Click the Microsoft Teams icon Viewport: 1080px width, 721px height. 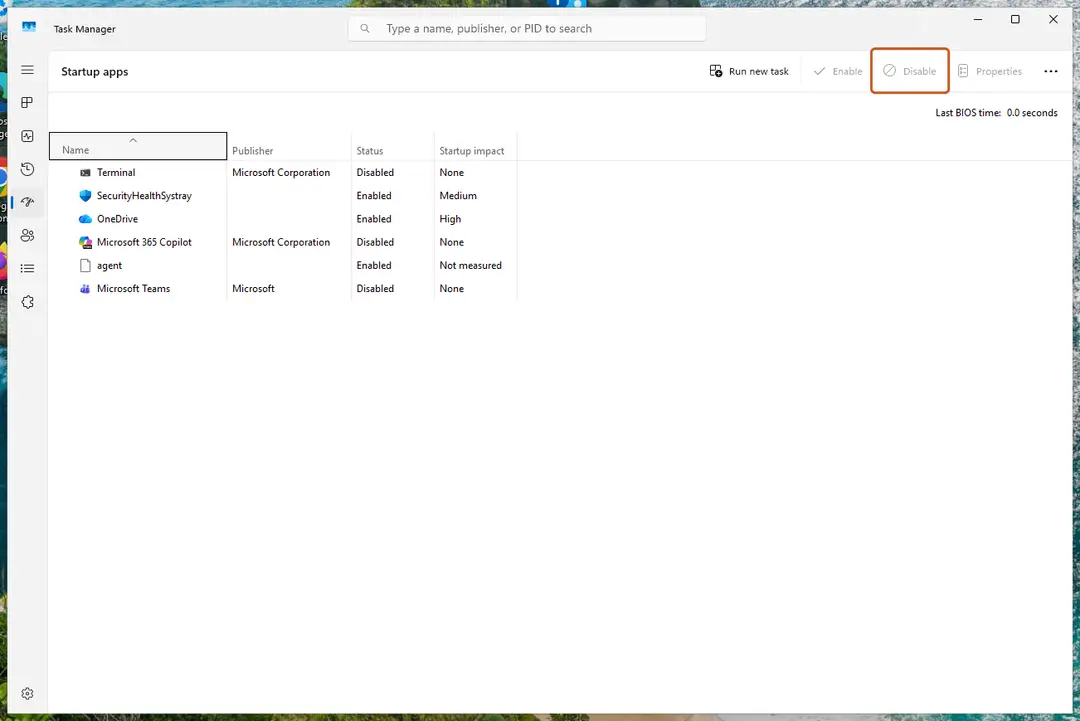85,289
